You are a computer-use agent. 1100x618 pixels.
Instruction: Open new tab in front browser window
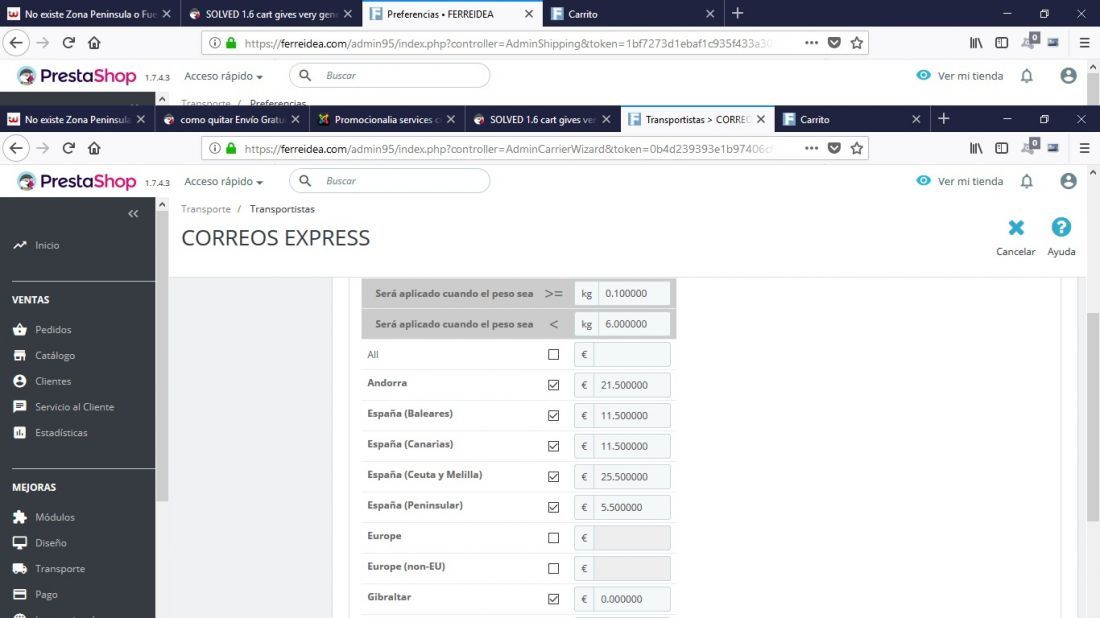click(944, 119)
